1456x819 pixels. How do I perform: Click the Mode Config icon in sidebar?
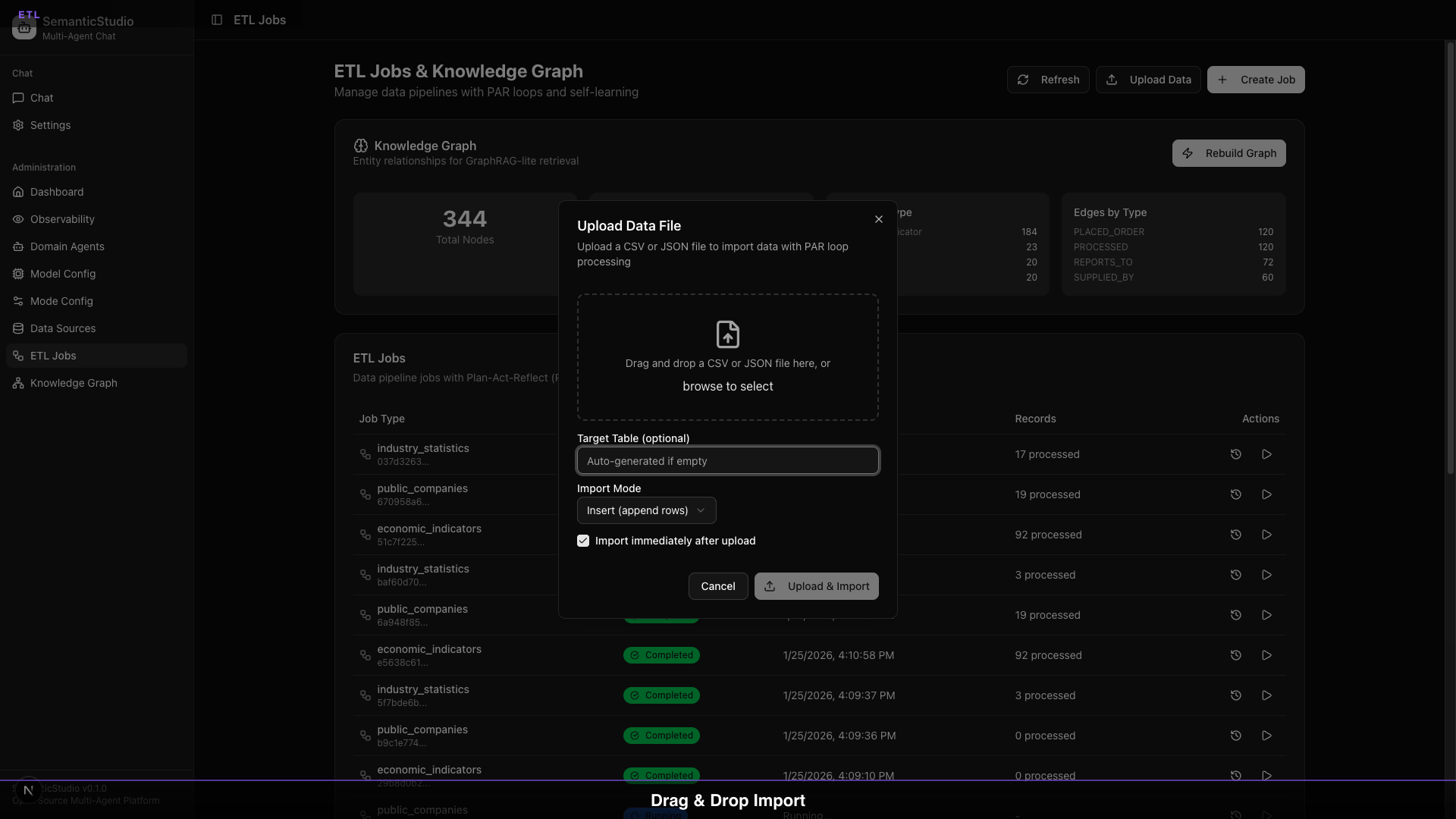tap(18, 301)
